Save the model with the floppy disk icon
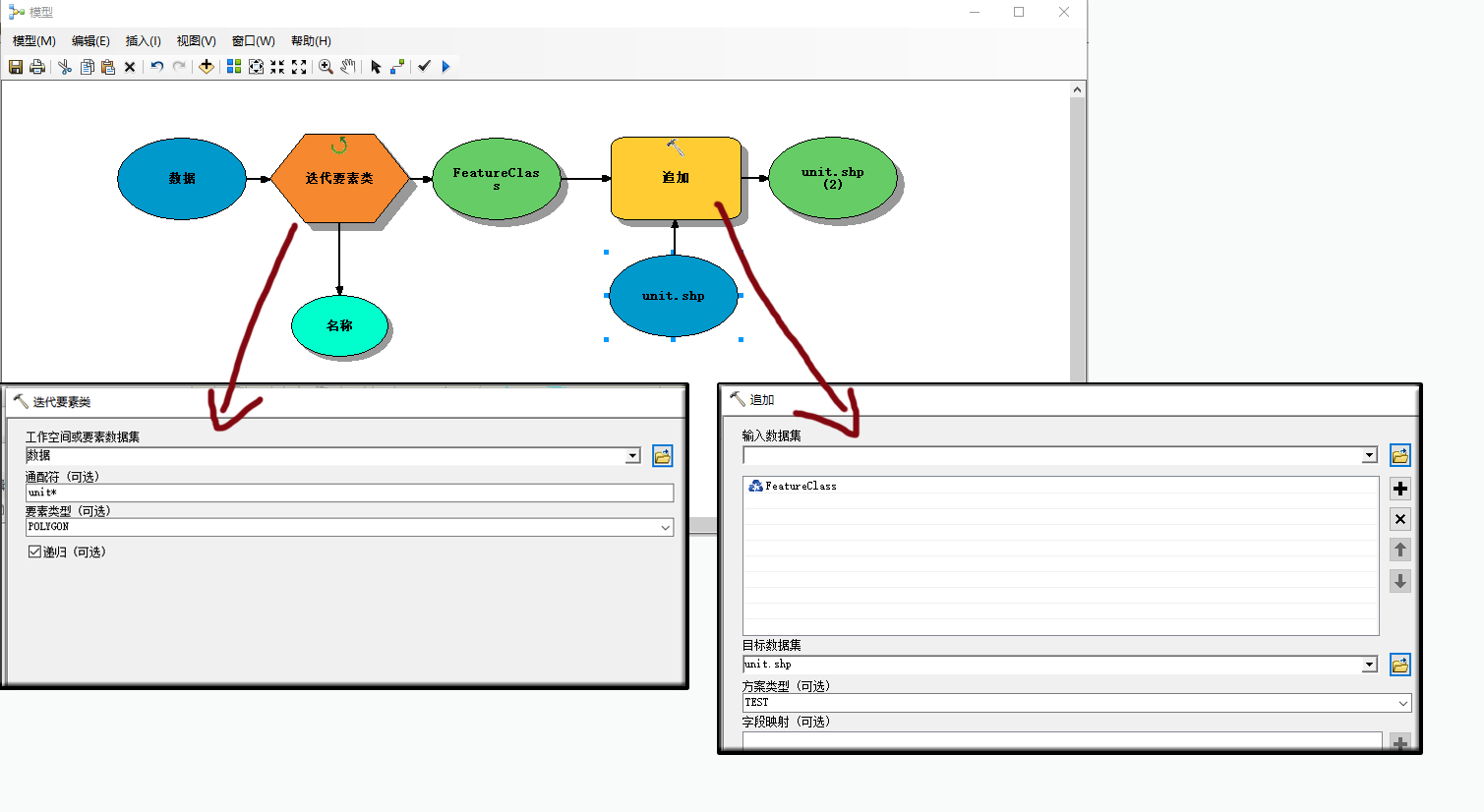Image resolution: width=1484 pixels, height=812 pixels. coord(16,67)
